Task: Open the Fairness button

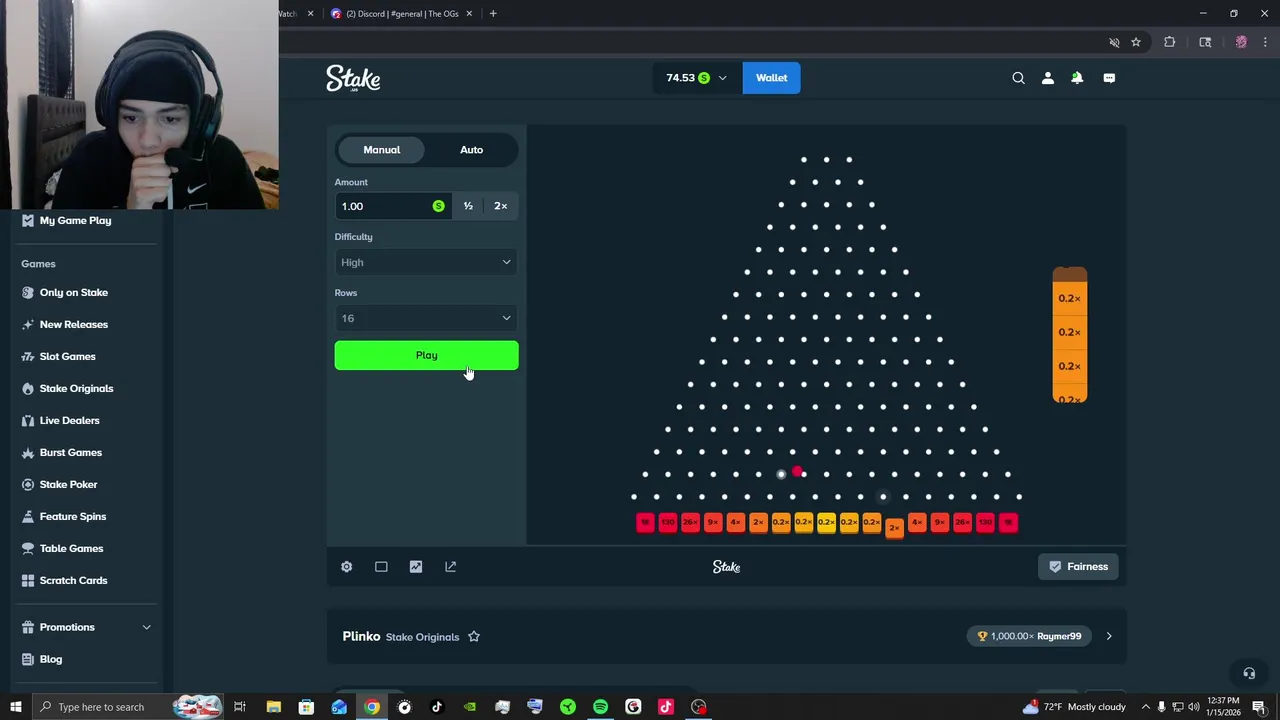Action: point(1078,567)
